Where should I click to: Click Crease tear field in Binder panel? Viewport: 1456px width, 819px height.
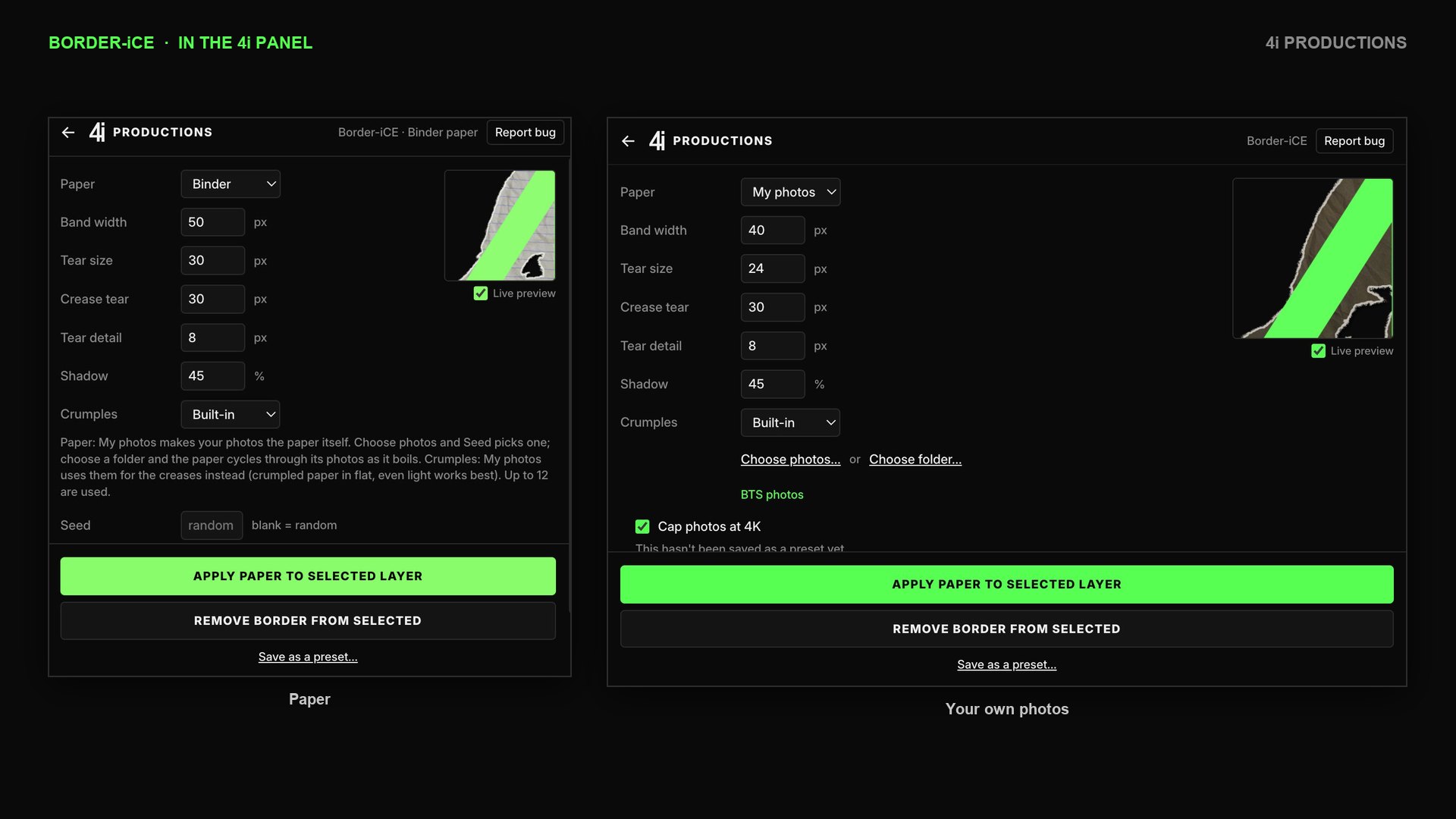click(213, 300)
